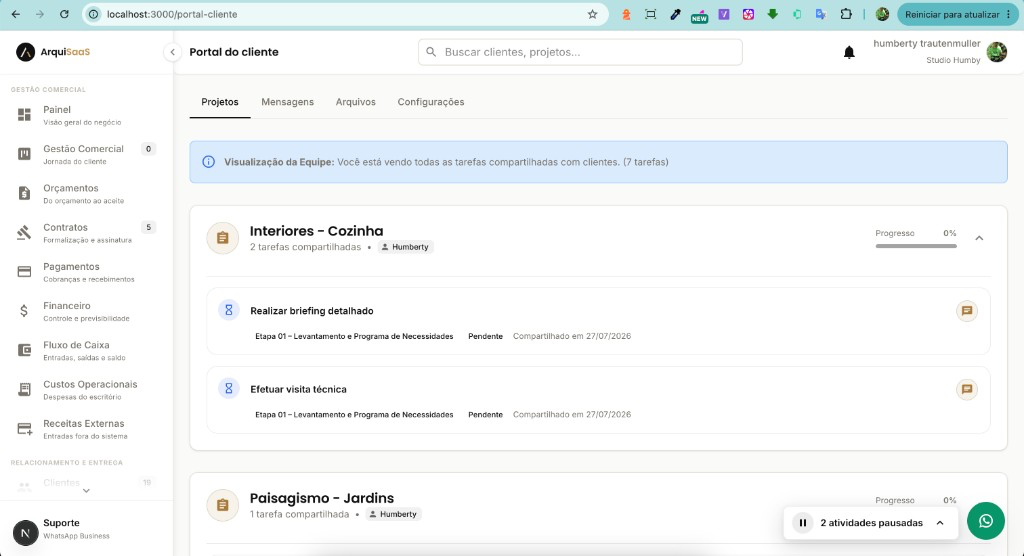Open the WhatsApp floating button
The width and height of the screenshot is (1024, 556).
[x=985, y=521]
